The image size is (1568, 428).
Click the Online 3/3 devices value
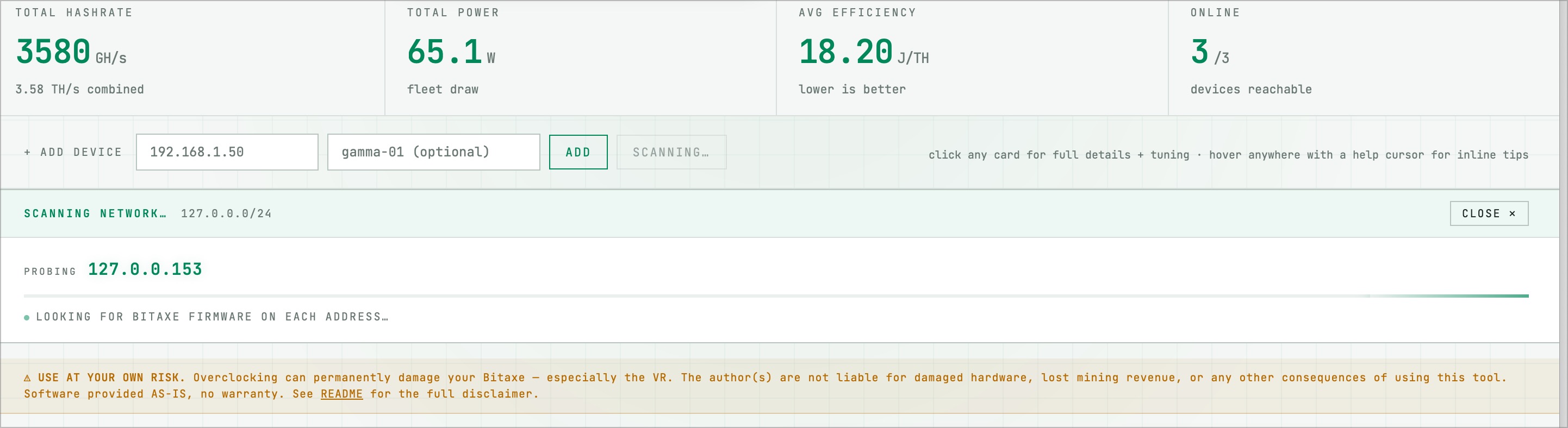click(x=1210, y=52)
